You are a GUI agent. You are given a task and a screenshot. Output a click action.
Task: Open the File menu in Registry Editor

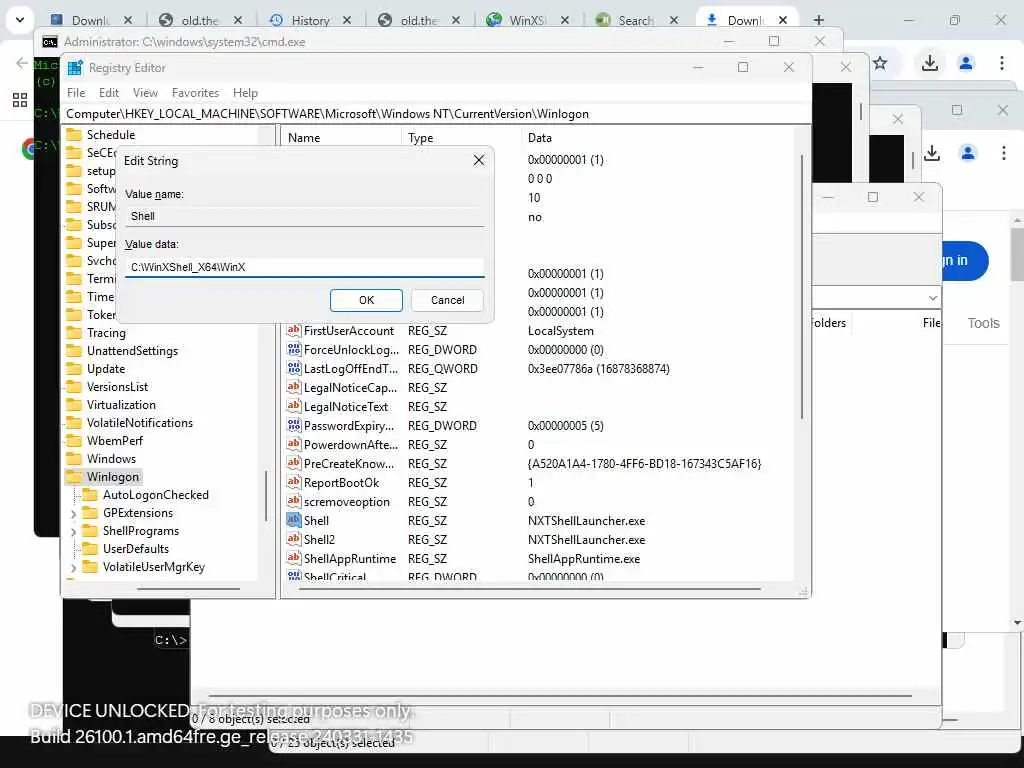76,93
